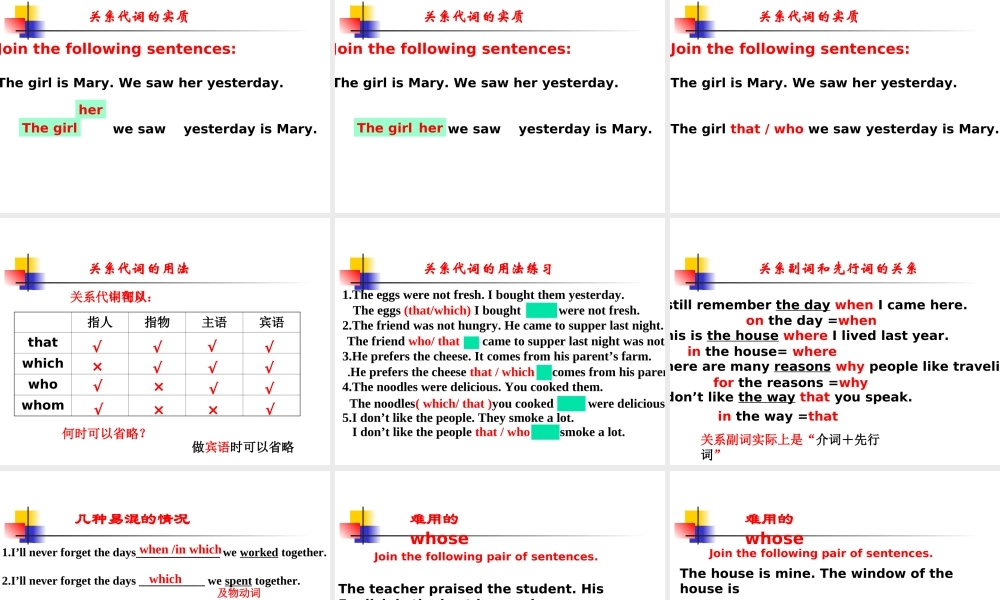This screenshot has width=1000, height=600.
Task: Click the line 'on the day =when'
Action: (811, 320)
